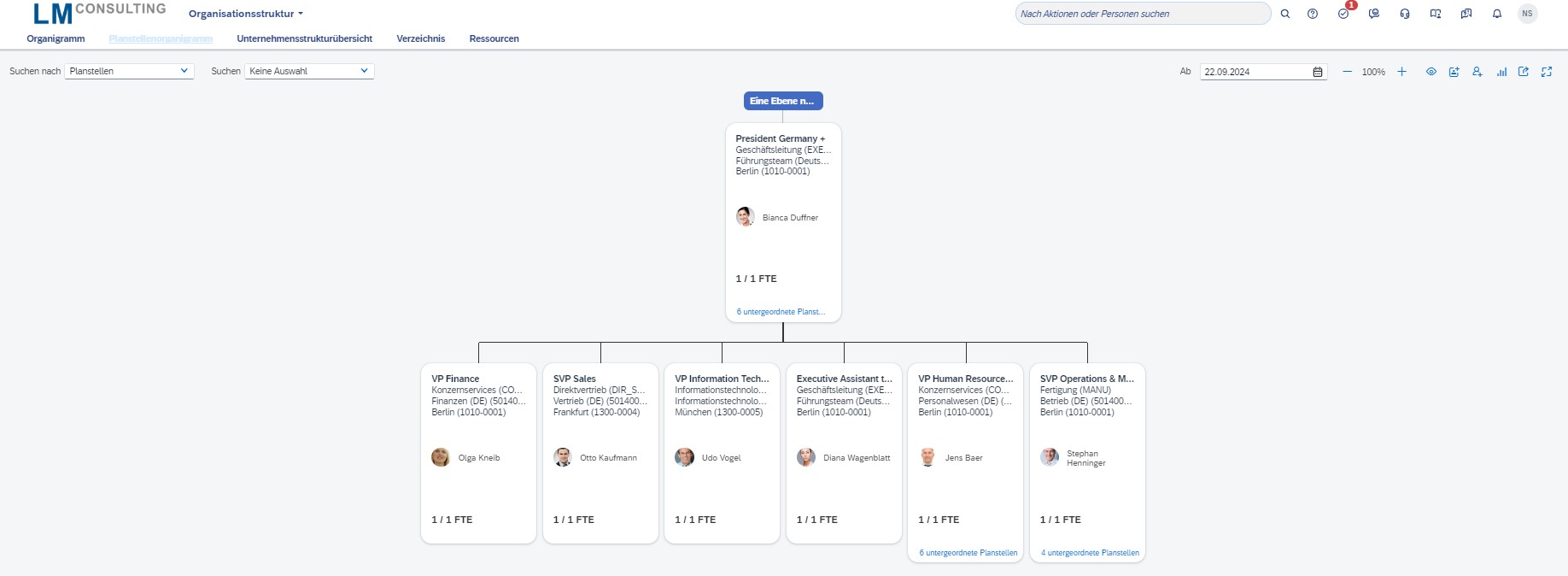Open the notifications bell
The width and height of the screenshot is (1568, 576).
pyautogui.click(x=1497, y=14)
